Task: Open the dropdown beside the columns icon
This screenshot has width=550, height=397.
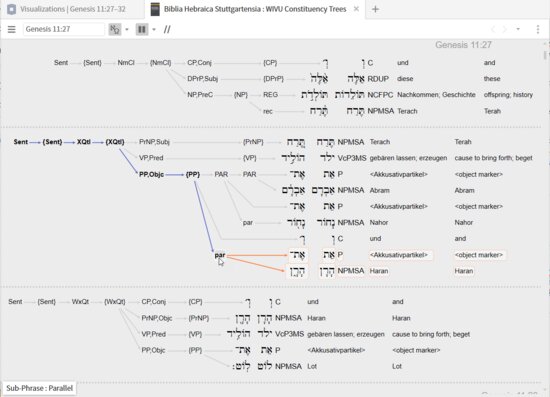Action: point(154,29)
